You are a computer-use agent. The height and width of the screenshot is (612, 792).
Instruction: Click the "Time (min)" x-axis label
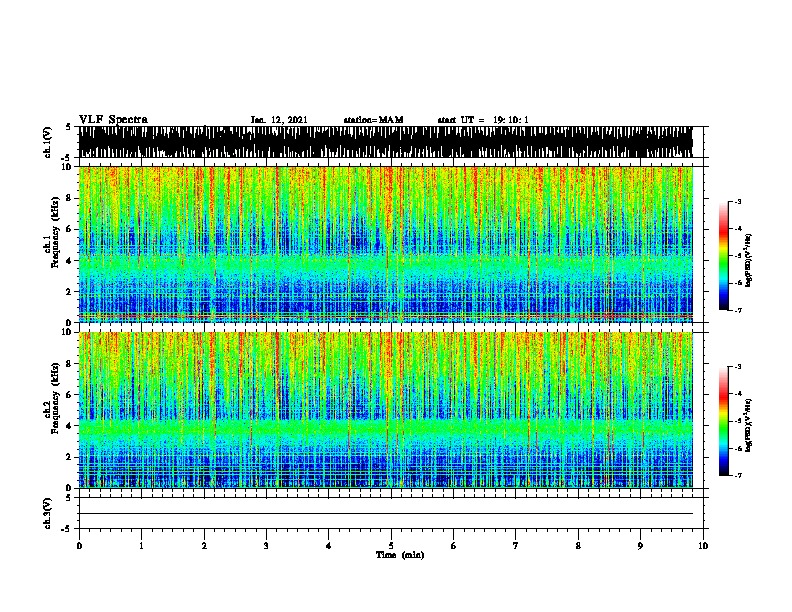coord(400,555)
